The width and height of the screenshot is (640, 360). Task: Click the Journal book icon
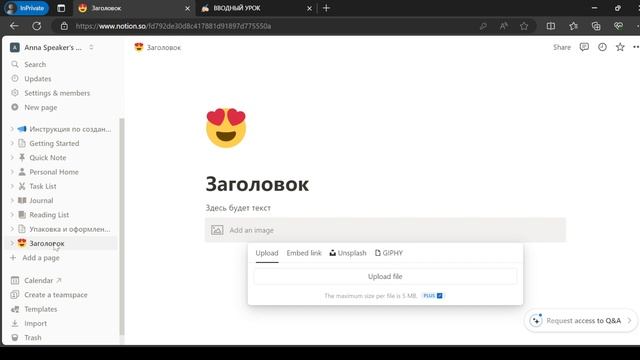pos(22,200)
